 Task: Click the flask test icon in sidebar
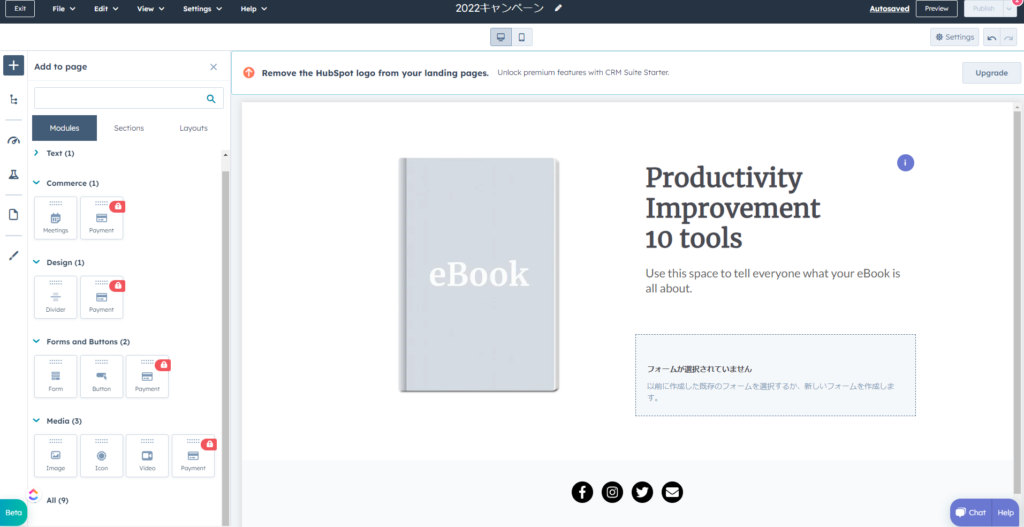[x=13, y=174]
